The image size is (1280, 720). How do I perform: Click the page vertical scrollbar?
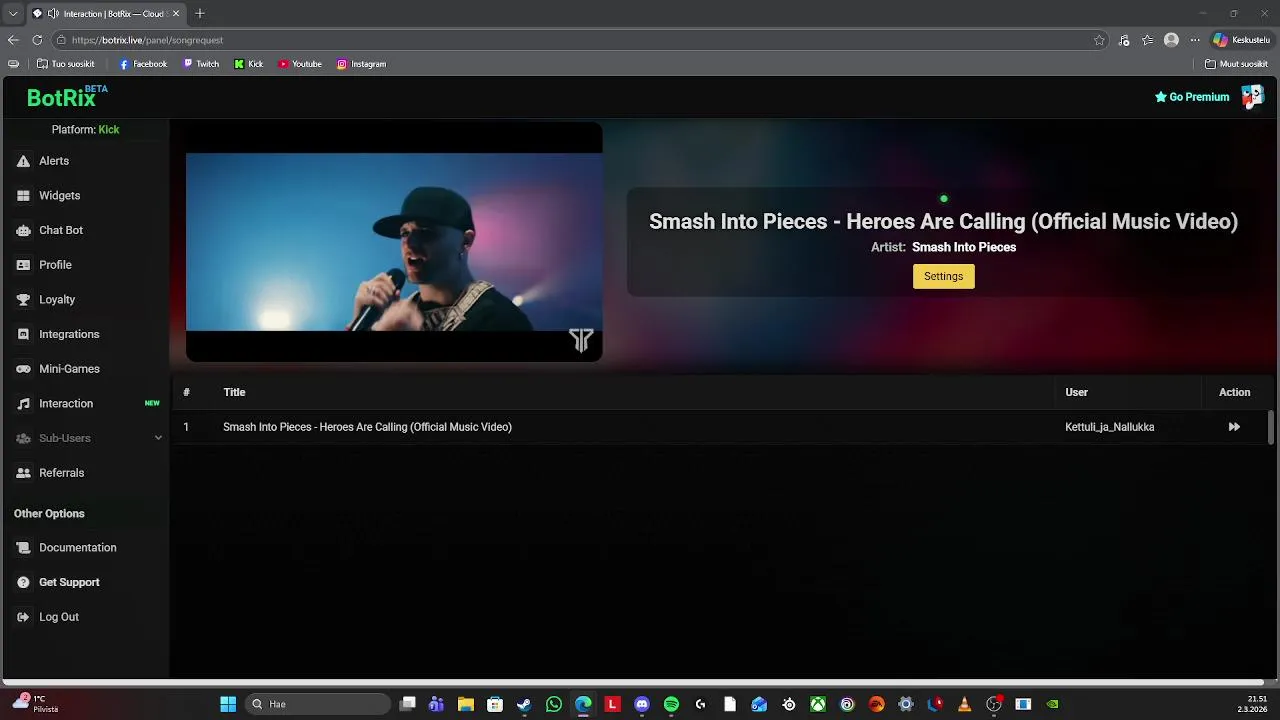click(x=1271, y=427)
